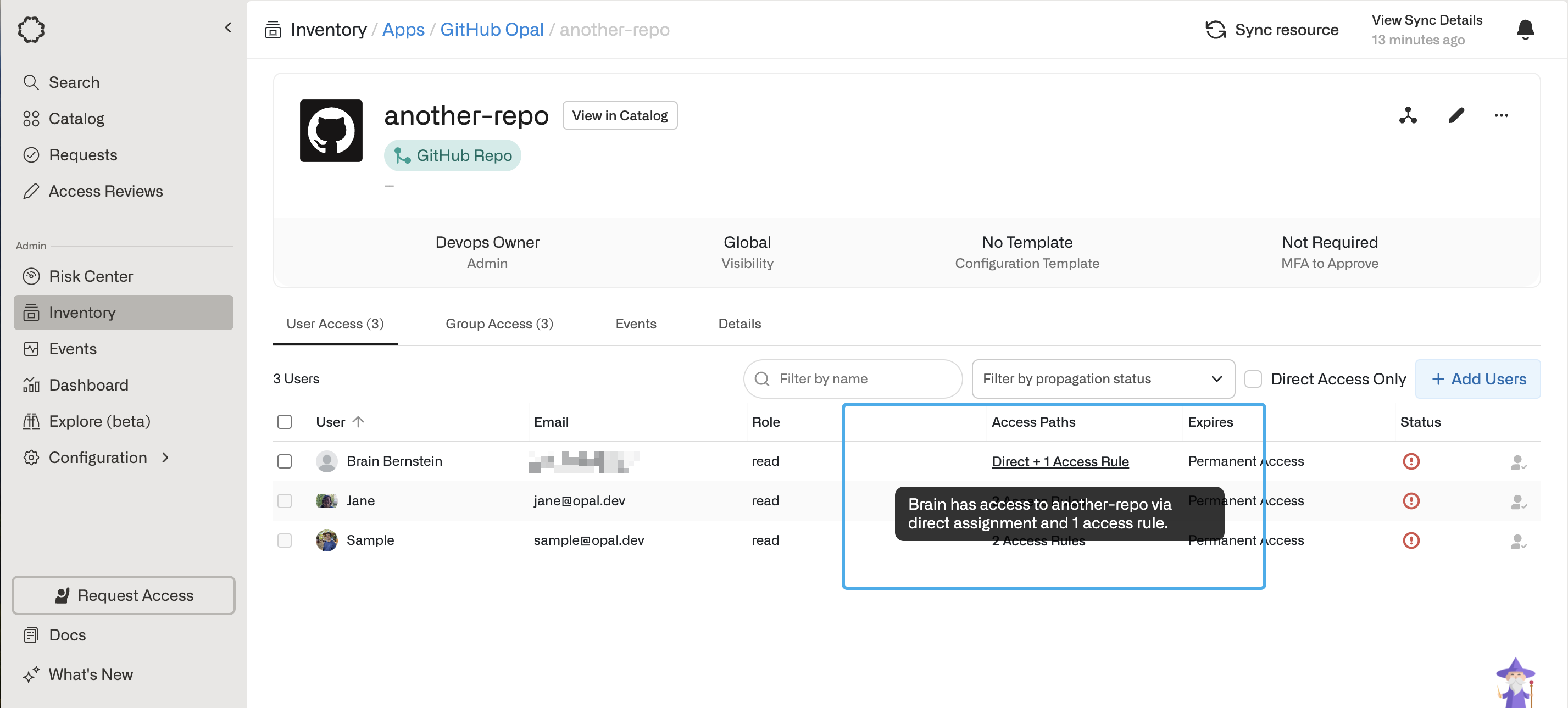This screenshot has height=708, width=1568.
Task: Click the user action icon in Jane's row
Action: click(x=1517, y=501)
